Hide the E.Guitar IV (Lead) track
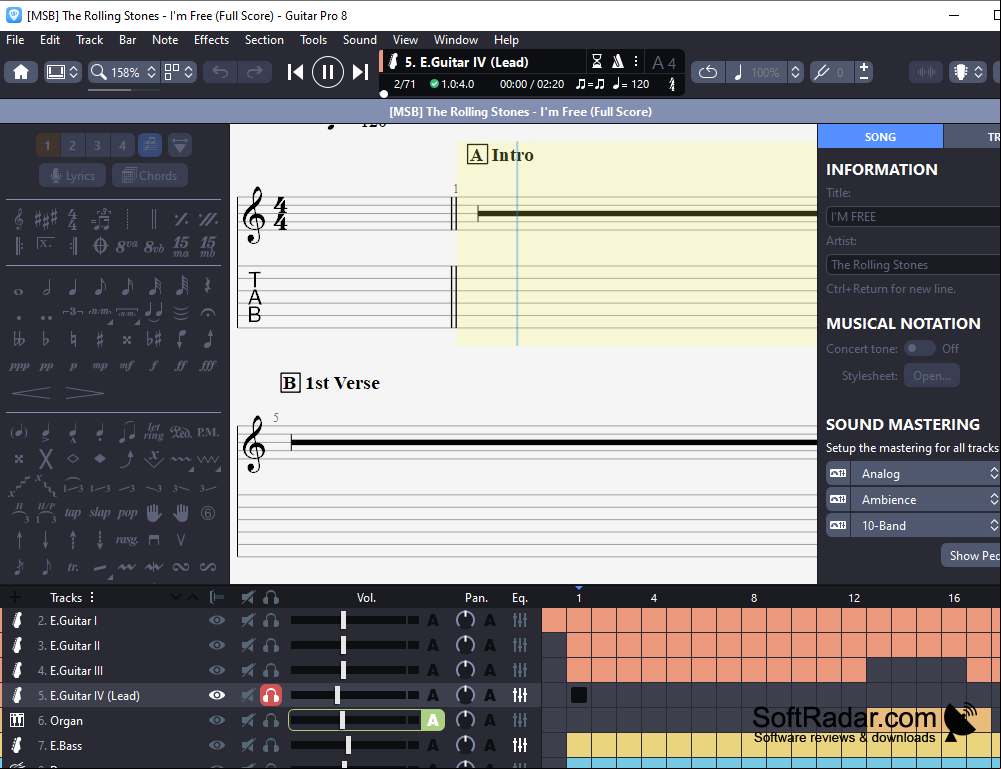The image size is (1001, 769). 217,695
